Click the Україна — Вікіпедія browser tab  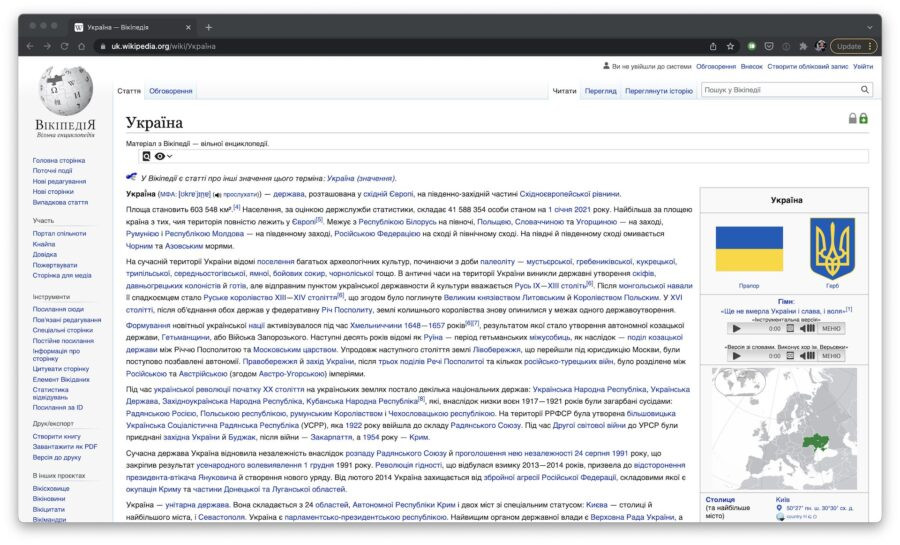tap(132, 27)
